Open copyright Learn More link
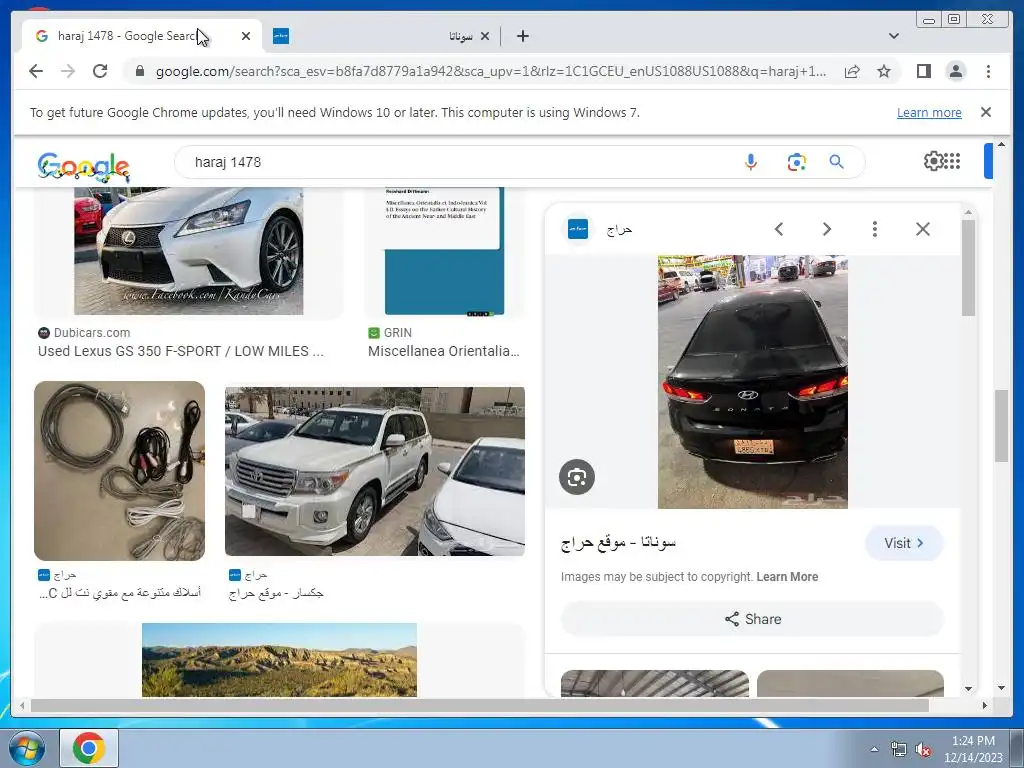Screen dimensions: 1024x768 [x=787, y=577]
